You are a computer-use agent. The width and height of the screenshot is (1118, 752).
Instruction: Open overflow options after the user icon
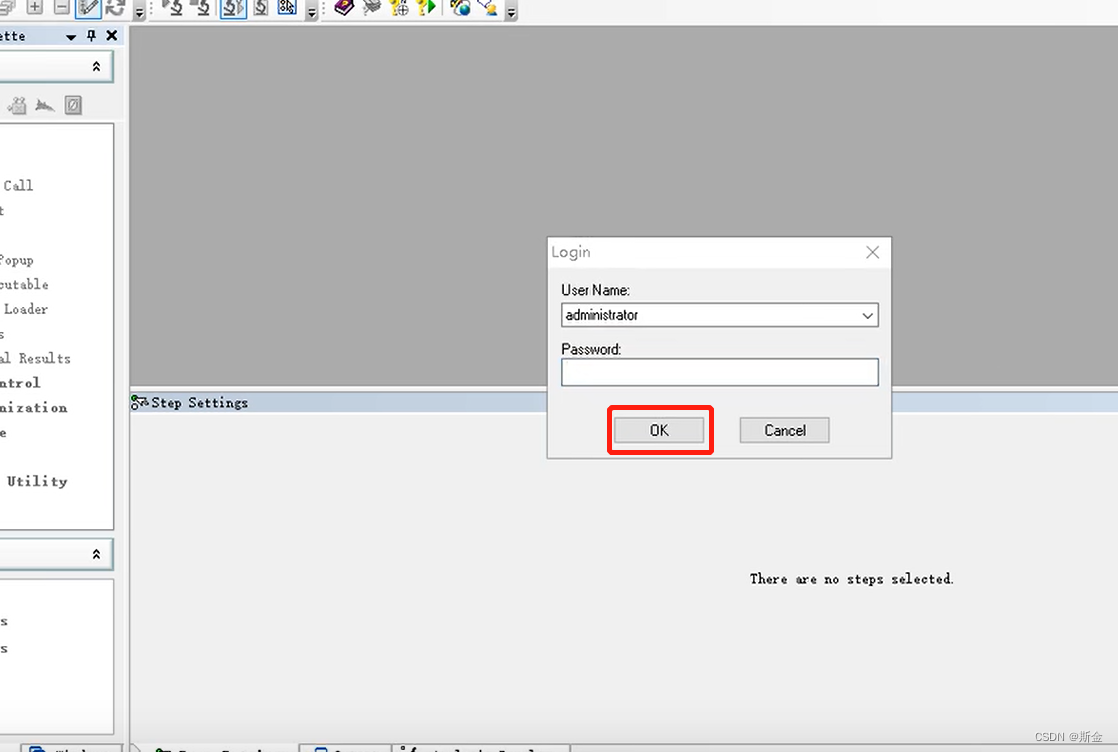tap(511, 11)
